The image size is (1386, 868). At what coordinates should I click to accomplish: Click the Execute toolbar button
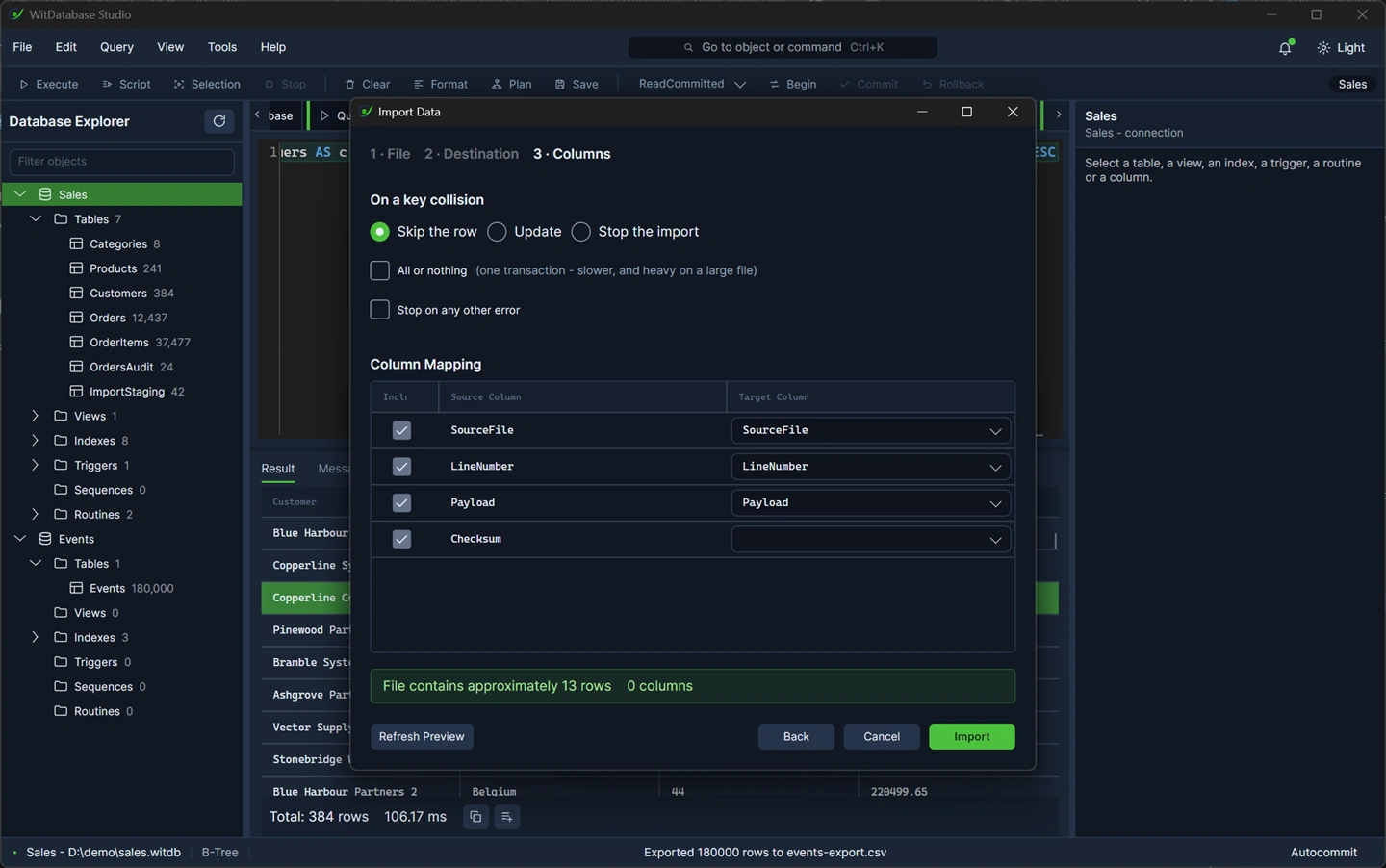[x=49, y=84]
